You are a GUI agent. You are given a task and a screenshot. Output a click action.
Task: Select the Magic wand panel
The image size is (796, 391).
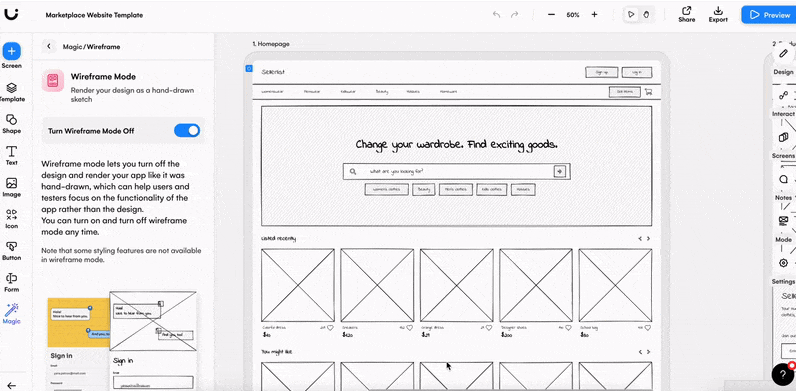[12, 314]
